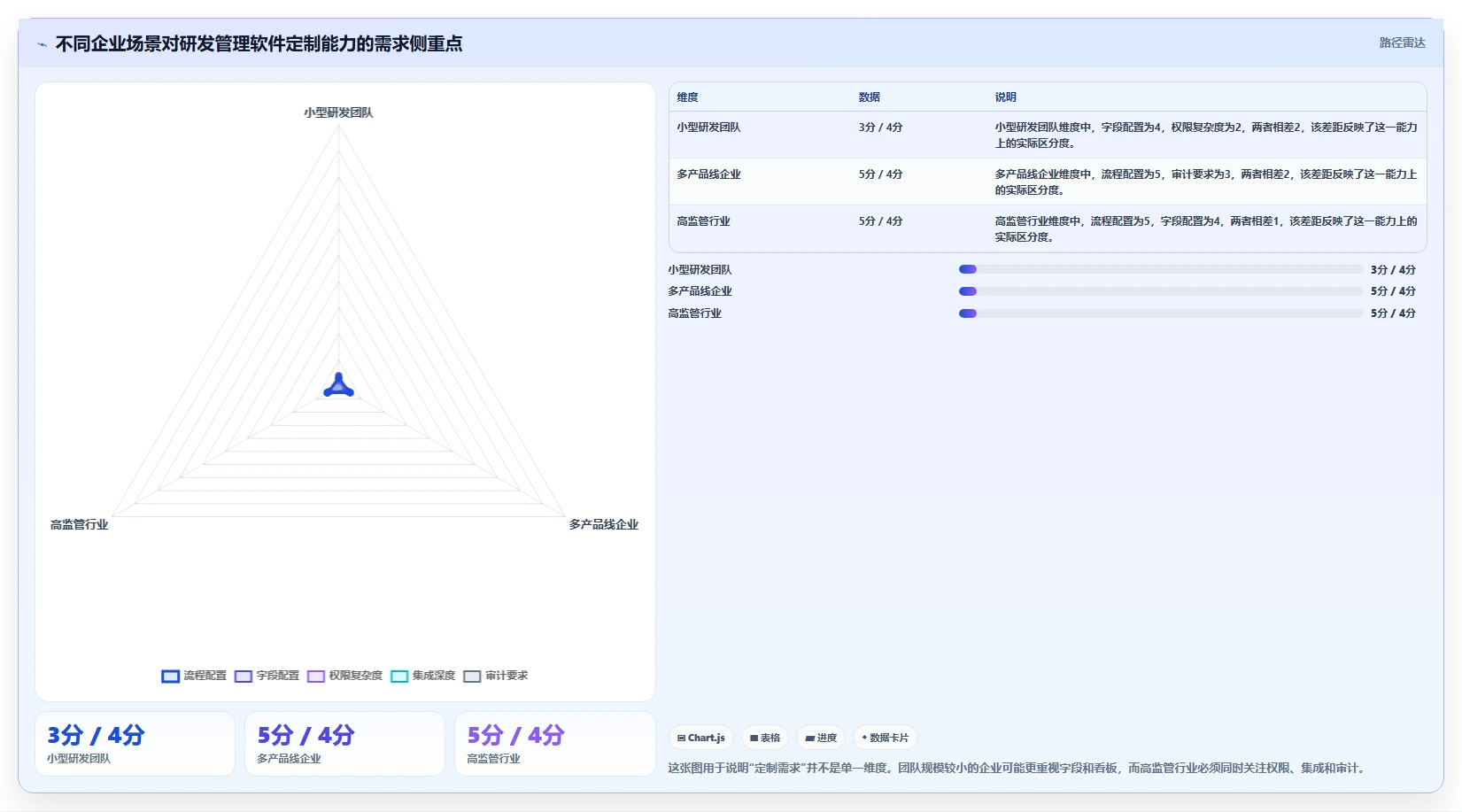Click the 维度 column header
The image size is (1462, 812).
688,97
